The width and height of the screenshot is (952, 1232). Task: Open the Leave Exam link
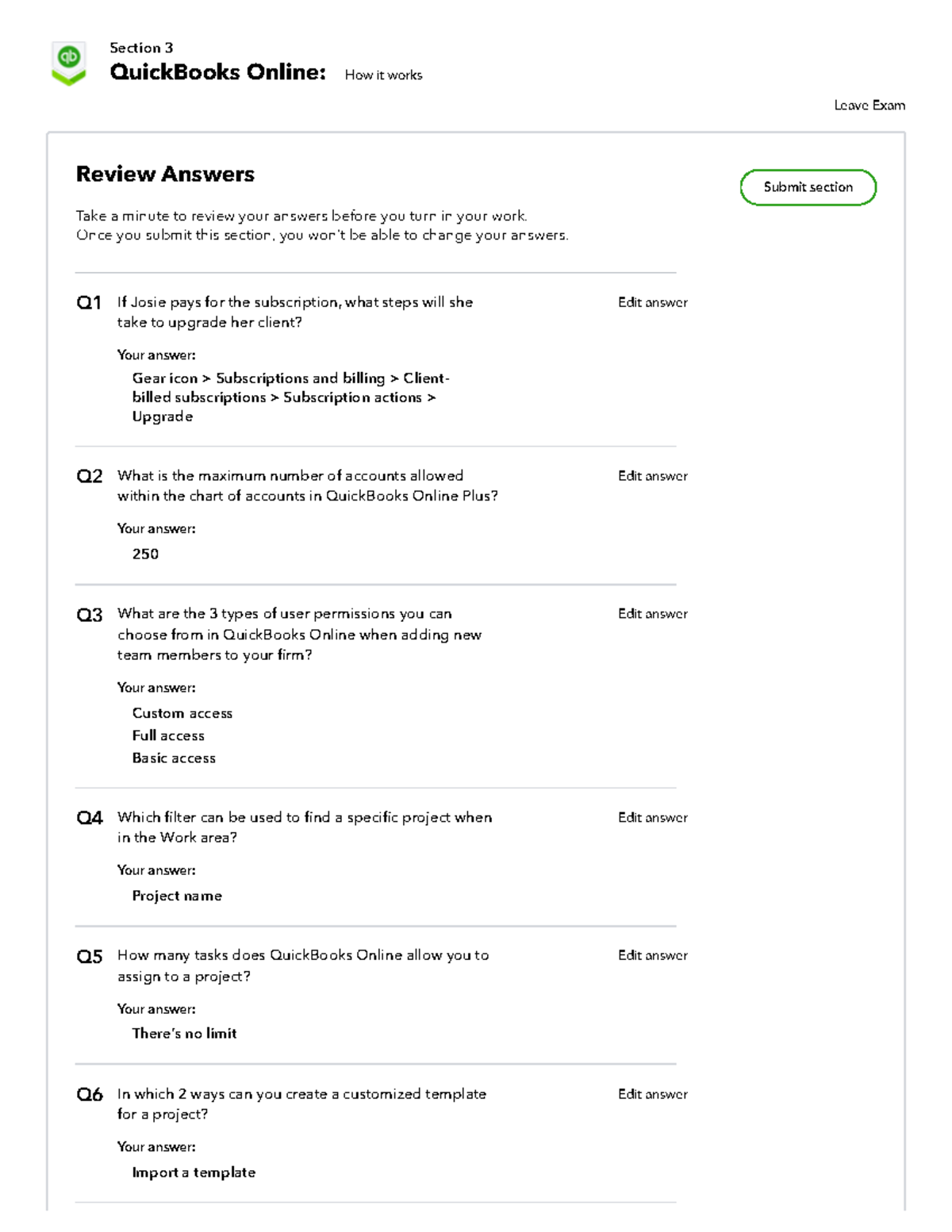[869, 105]
